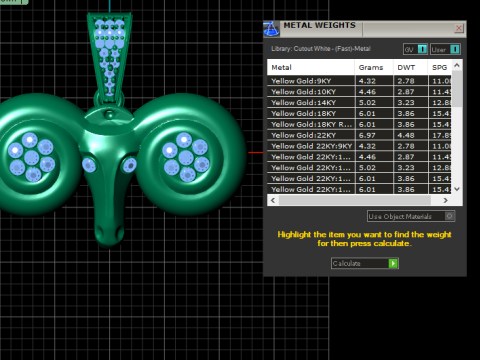The image size is (480, 360).
Task: Close the Metal Weights panel
Action: click(x=459, y=28)
